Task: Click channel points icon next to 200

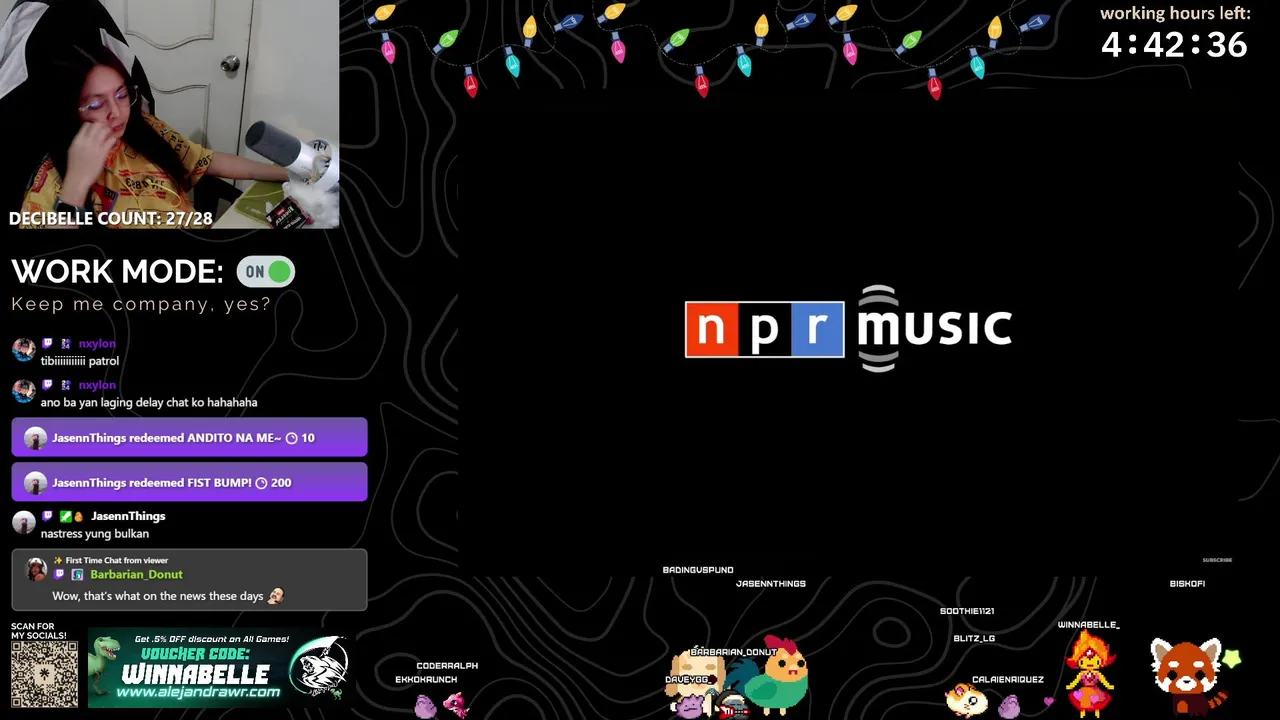Action: pos(261,483)
